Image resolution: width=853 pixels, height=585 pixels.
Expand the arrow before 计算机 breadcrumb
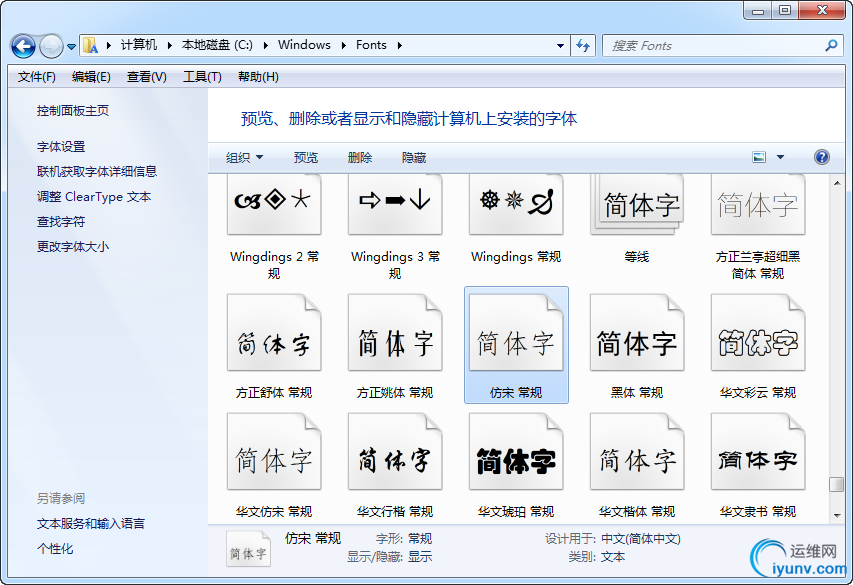pyautogui.click(x=108, y=46)
